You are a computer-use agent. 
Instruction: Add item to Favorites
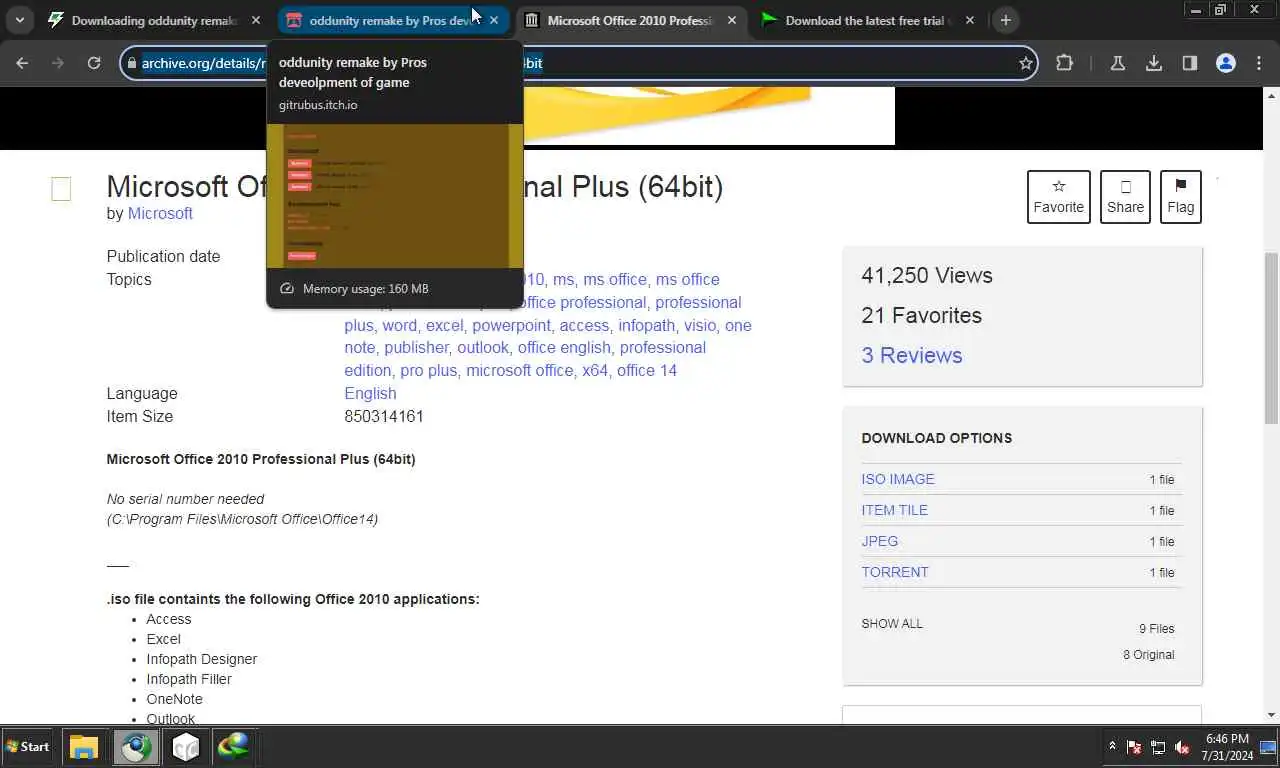pyautogui.click(x=1059, y=197)
